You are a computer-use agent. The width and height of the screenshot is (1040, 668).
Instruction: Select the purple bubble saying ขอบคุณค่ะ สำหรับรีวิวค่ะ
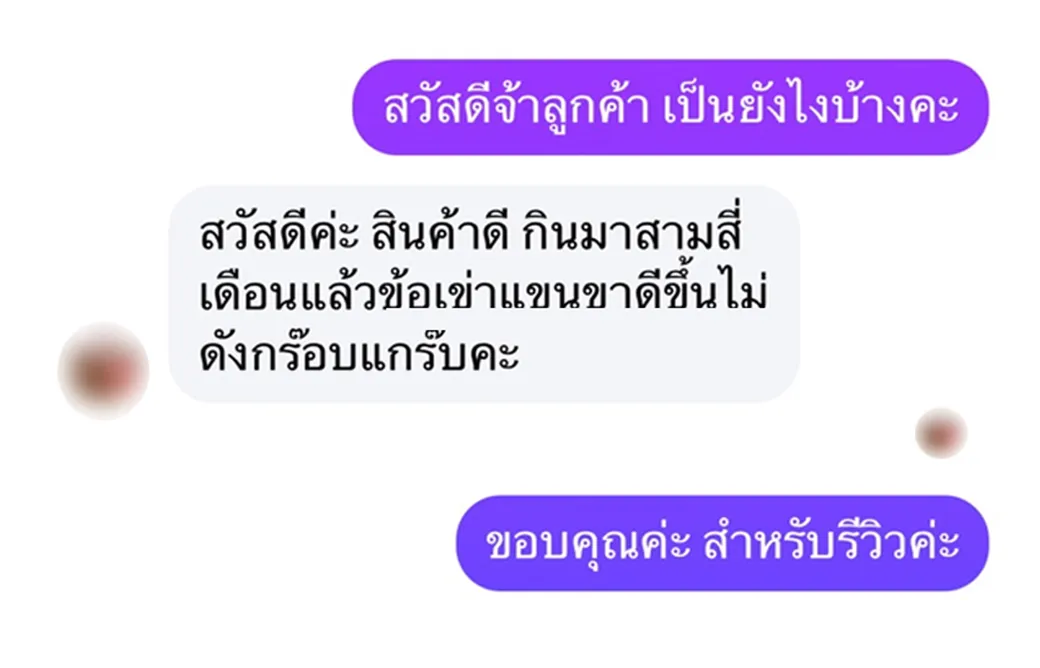click(722, 543)
